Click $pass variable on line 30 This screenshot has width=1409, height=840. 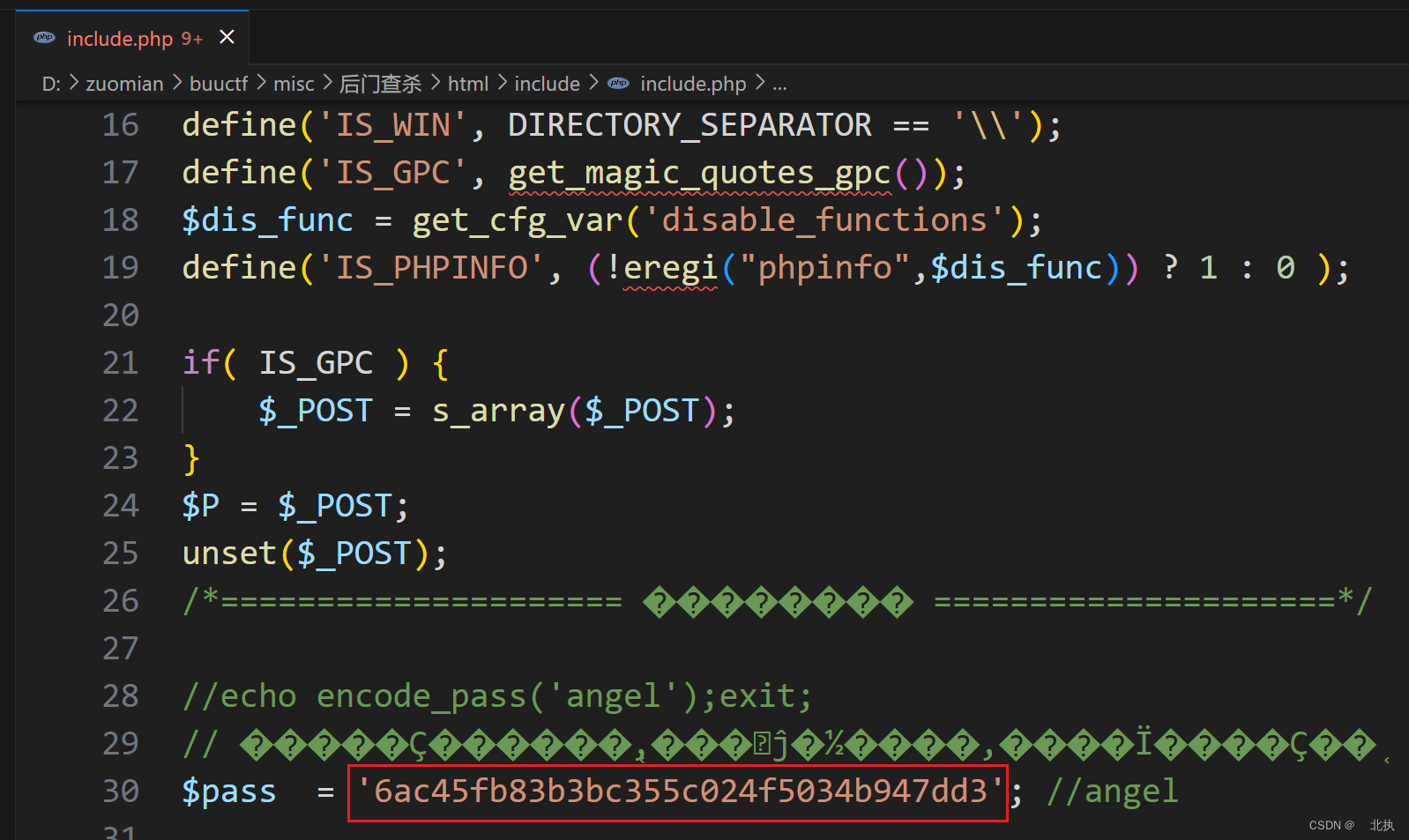tap(229, 792)
